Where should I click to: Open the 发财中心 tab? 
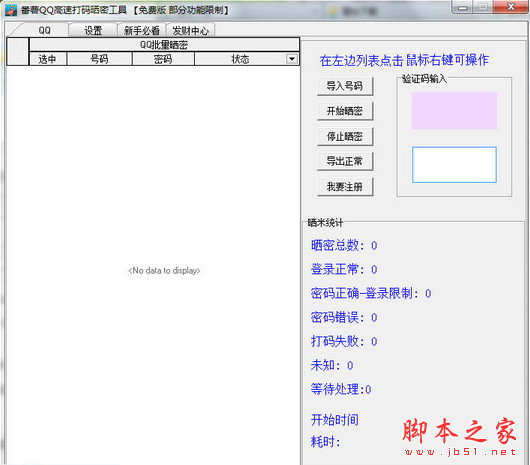click(x=190, y=31)
